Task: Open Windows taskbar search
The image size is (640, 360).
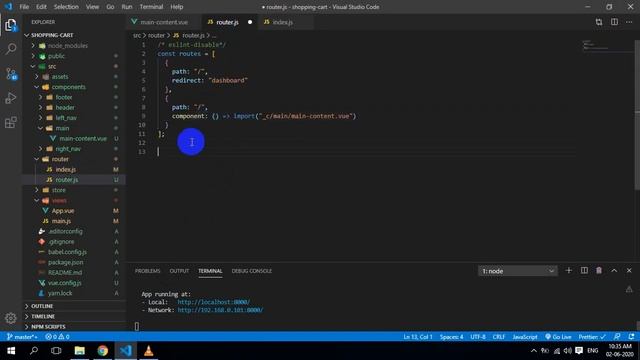Action: coord(34,351)
